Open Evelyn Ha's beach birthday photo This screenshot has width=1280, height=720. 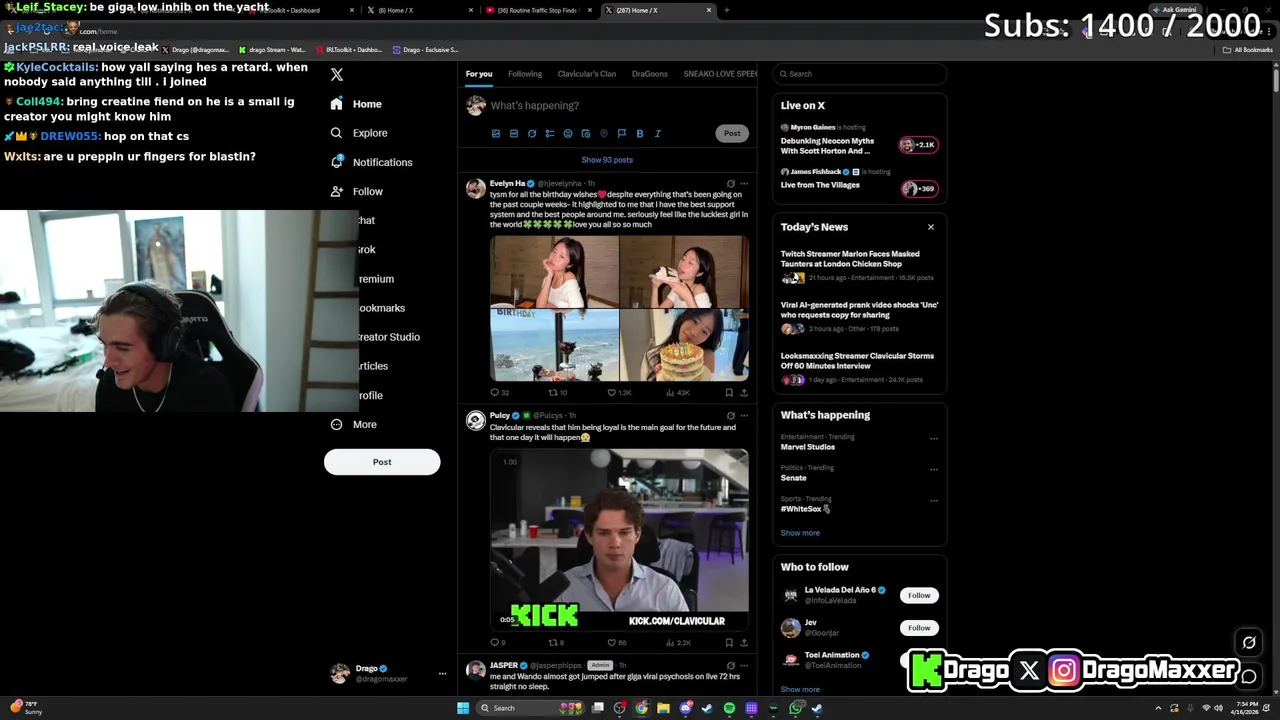(554, 345)
